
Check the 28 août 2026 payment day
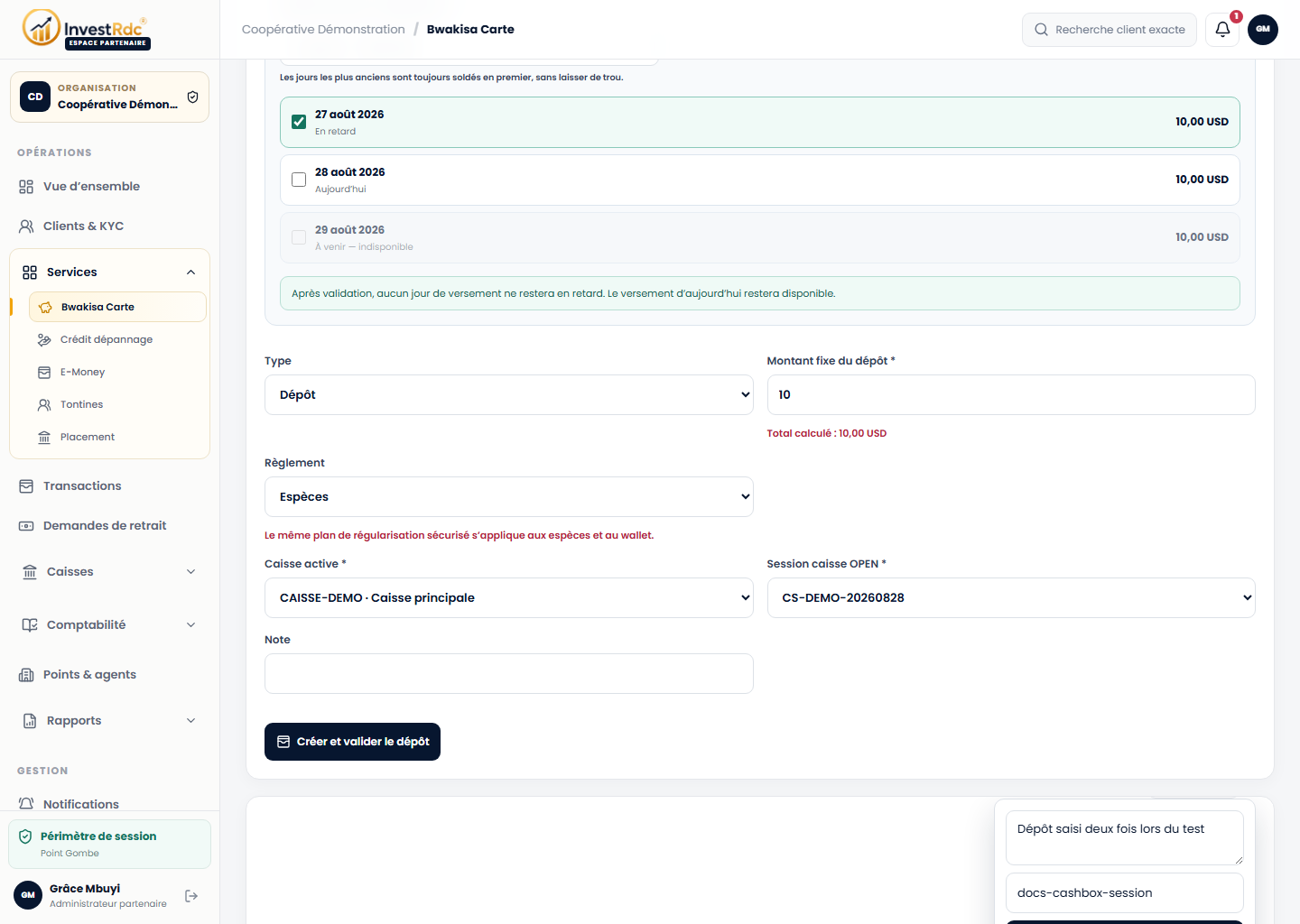coord(299,180)
